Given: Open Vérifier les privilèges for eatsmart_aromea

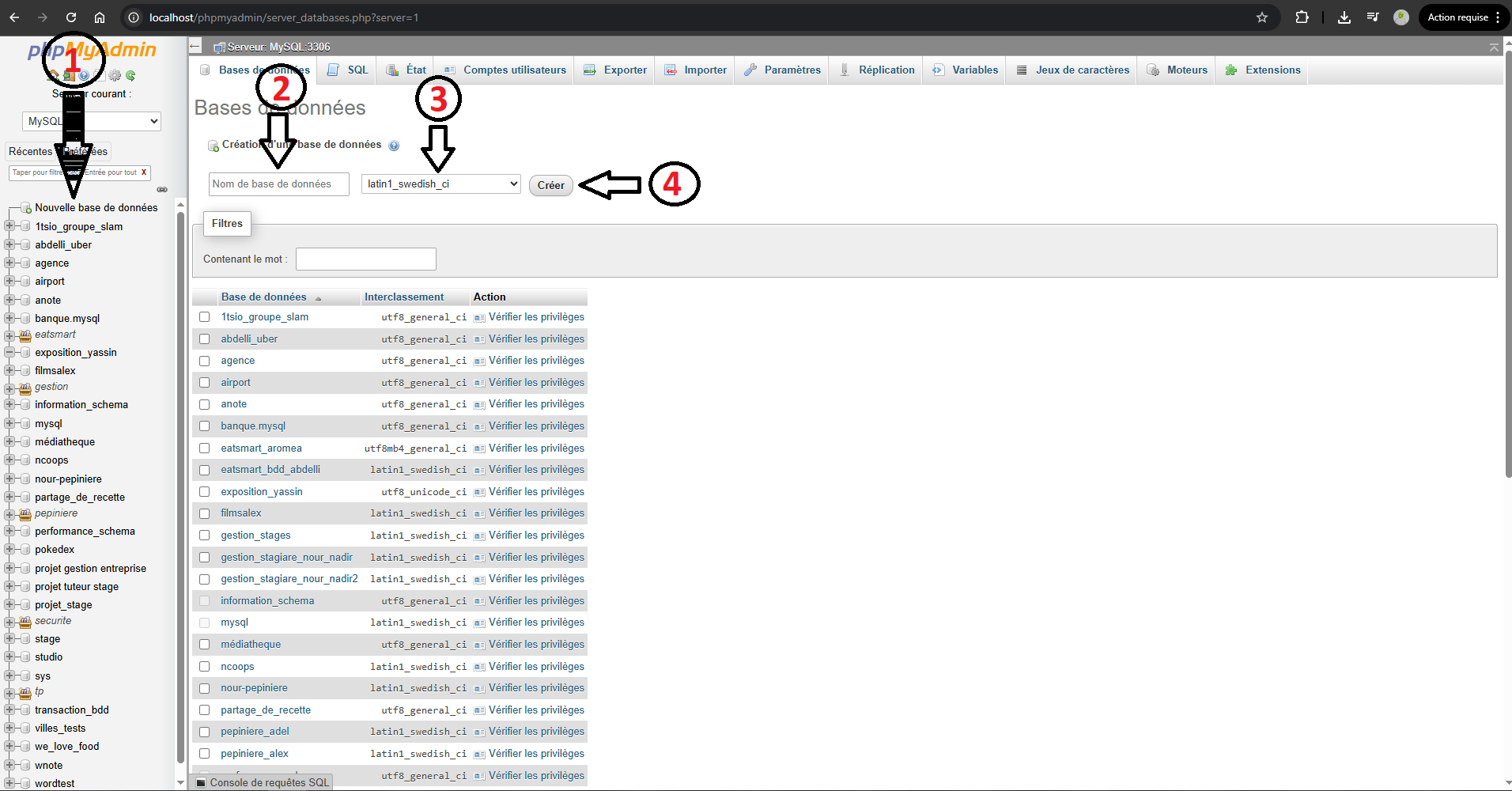Looking at the screenshot, I should pos(536,448).
